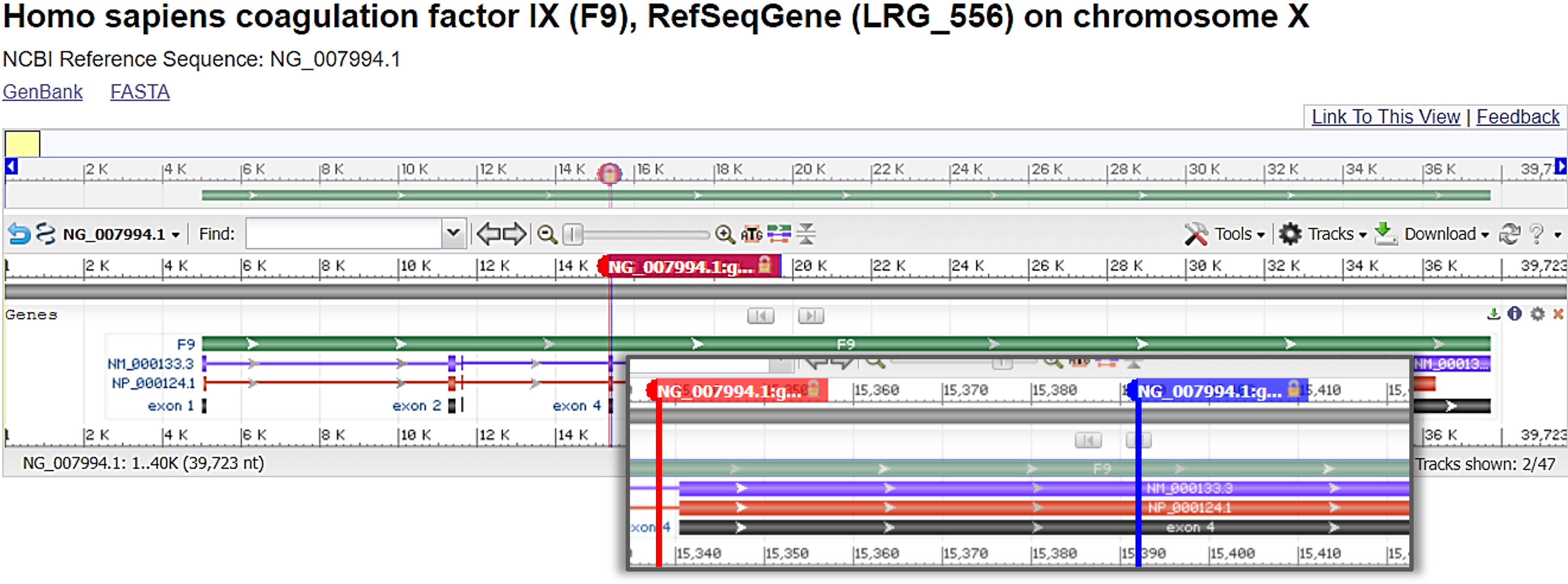This screenshot has width=1568, height=584.
Task: Zoom in with the plus magnifier
Action: point(724,235)
